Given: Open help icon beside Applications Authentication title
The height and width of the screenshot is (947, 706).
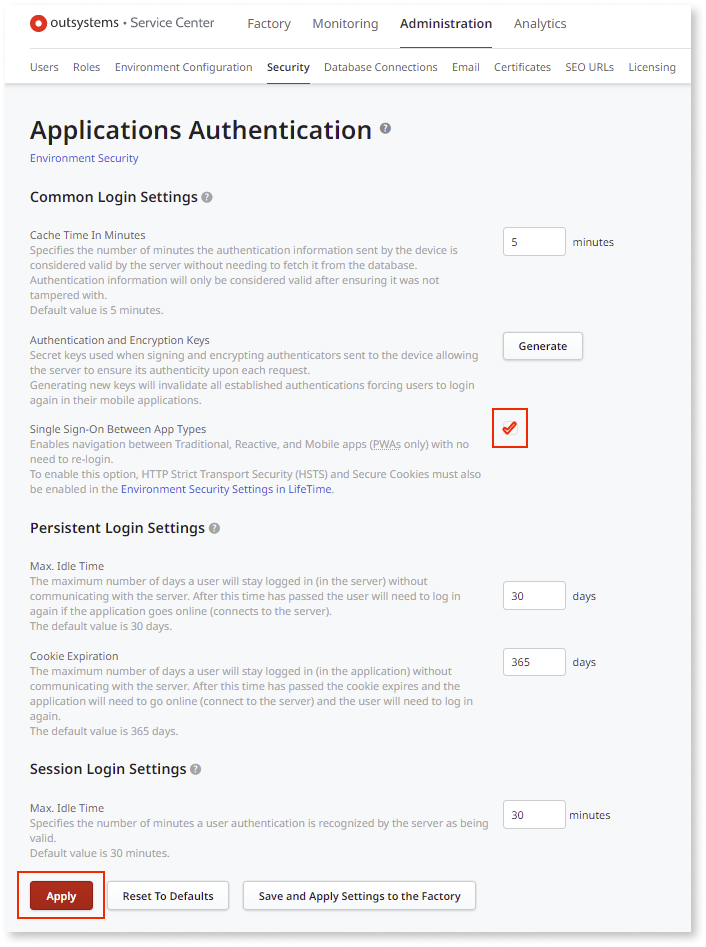Looking at the screenshot, I should click(385, 128).
